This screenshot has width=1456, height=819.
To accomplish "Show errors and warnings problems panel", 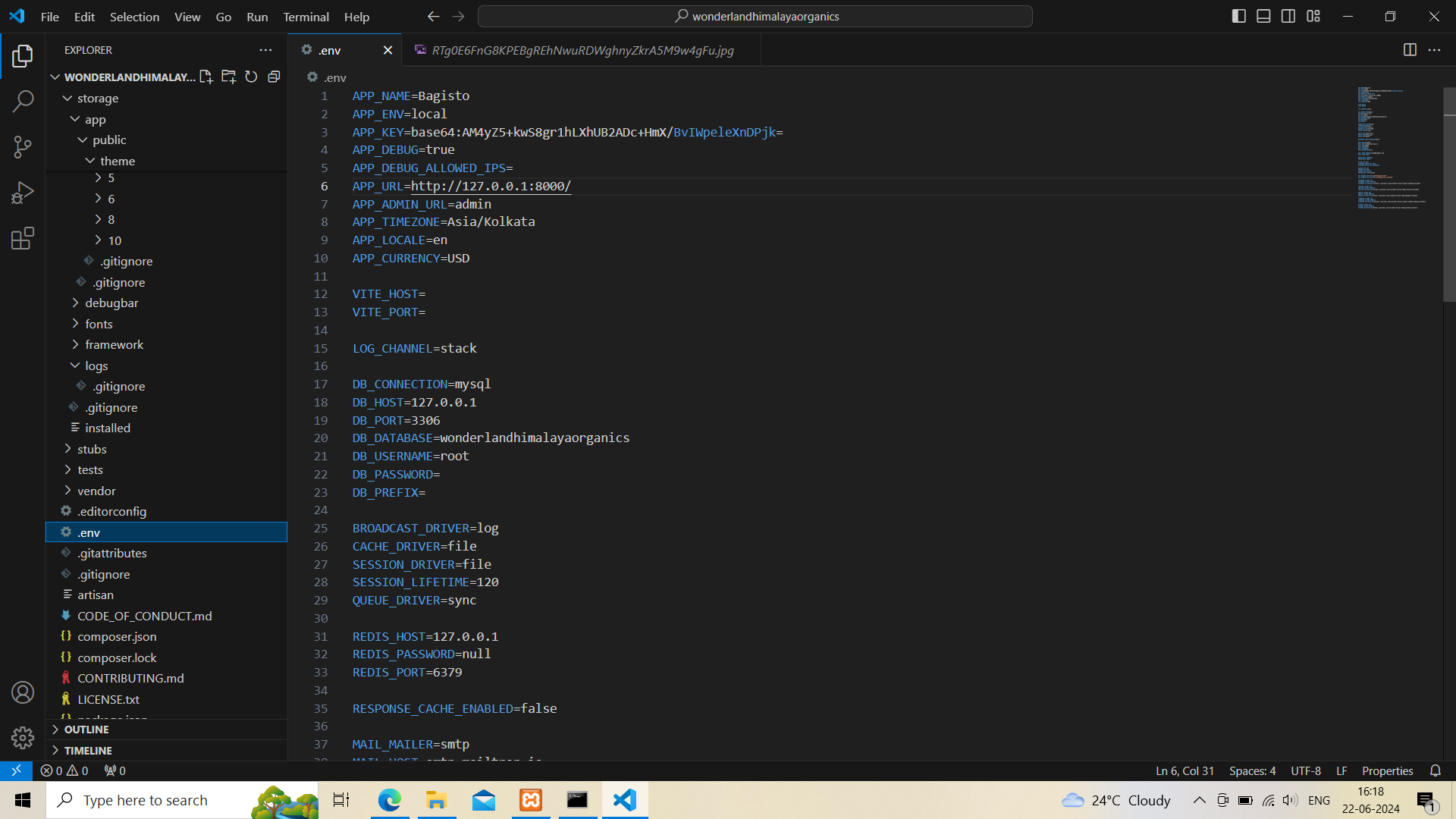I will click(64, 770).
